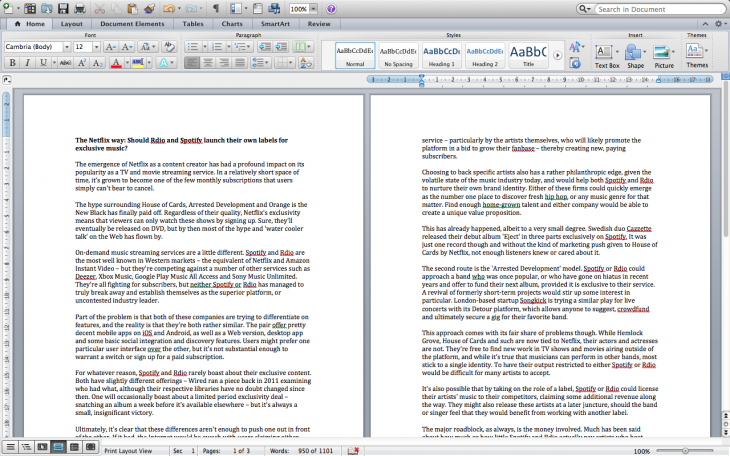Open the zoom percentage dropdown
730x456 pixels.
point(313,9)
